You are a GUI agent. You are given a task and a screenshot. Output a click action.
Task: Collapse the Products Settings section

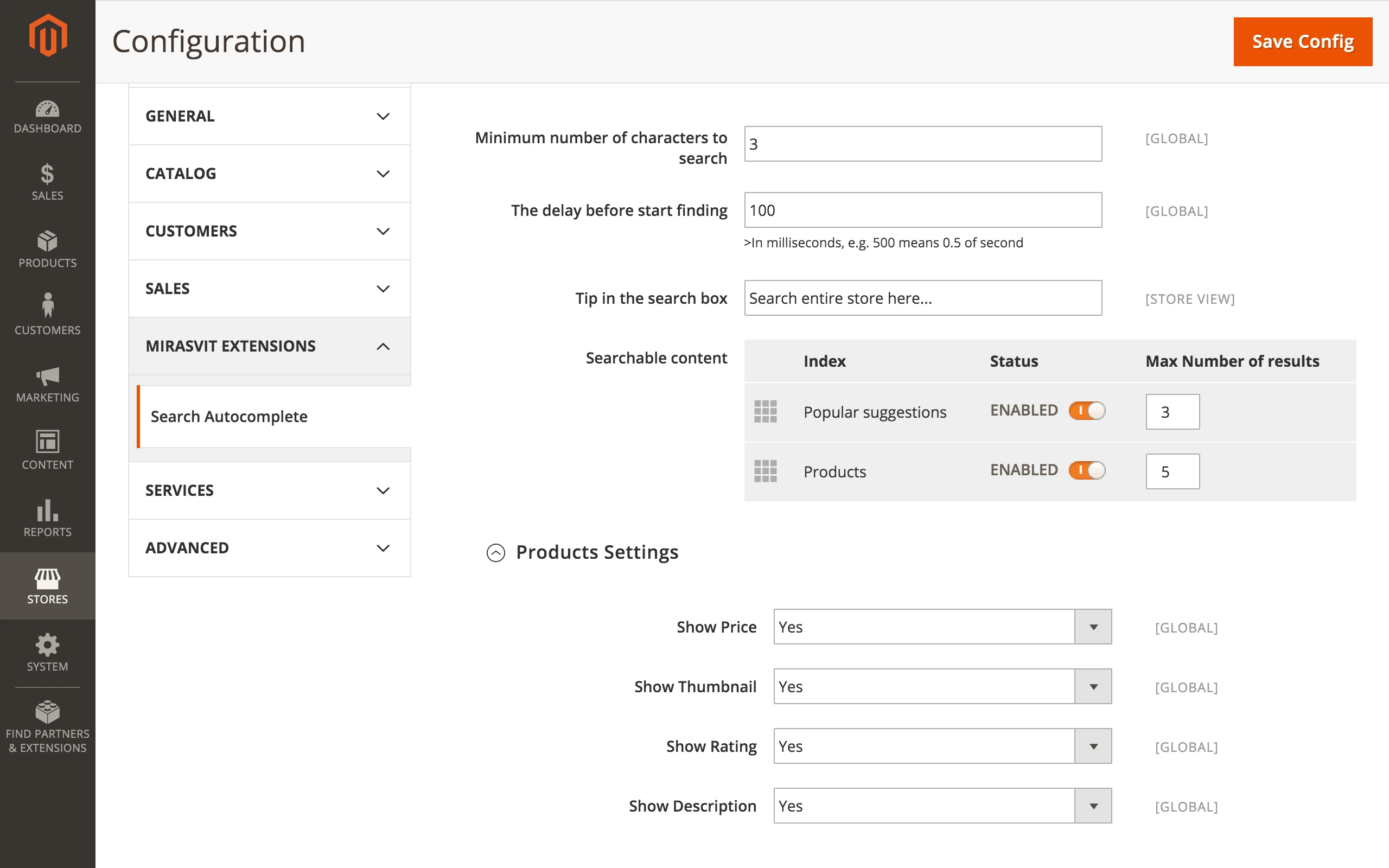click(496, 552)
